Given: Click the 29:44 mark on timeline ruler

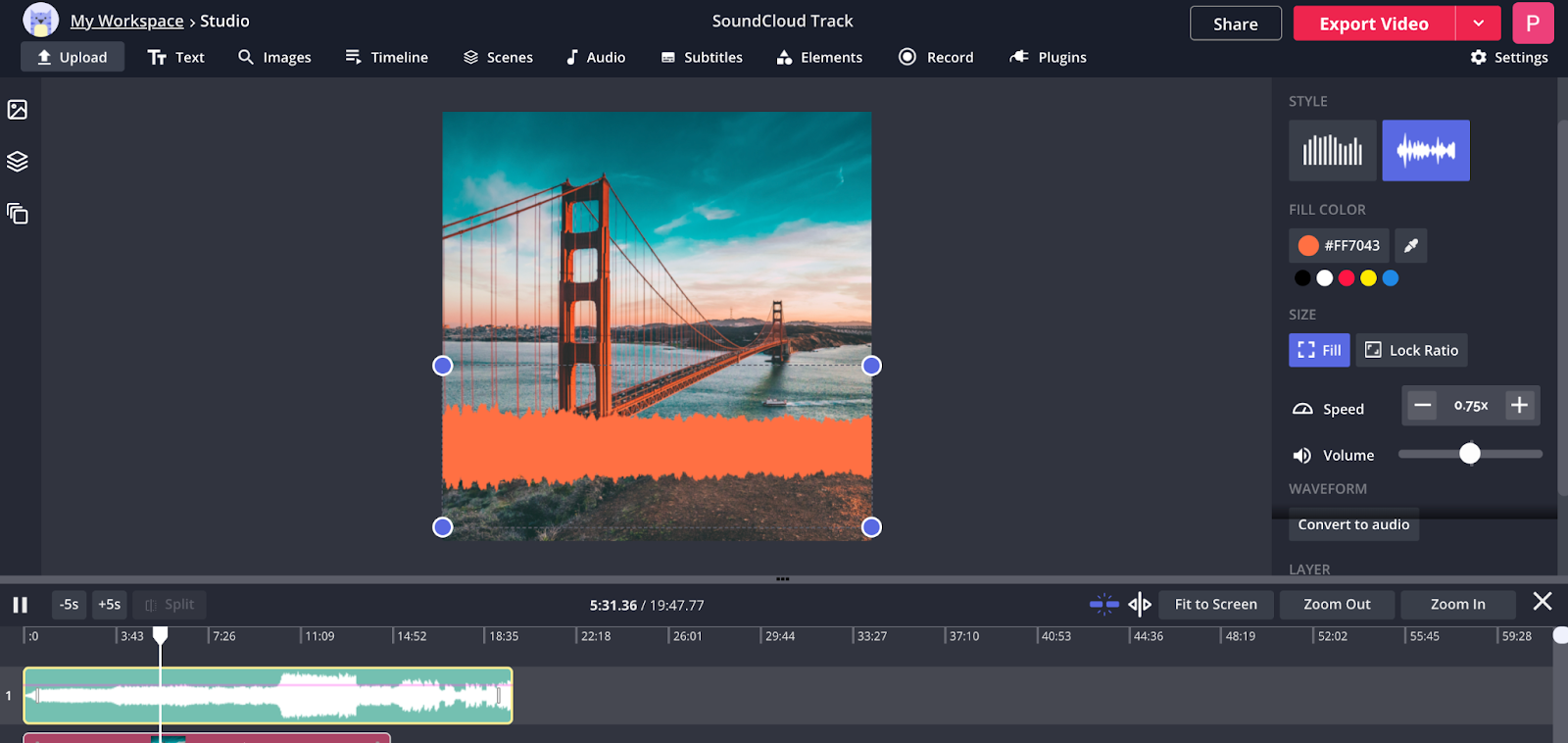Looking at the screenshot, I should tap(780, 636).
